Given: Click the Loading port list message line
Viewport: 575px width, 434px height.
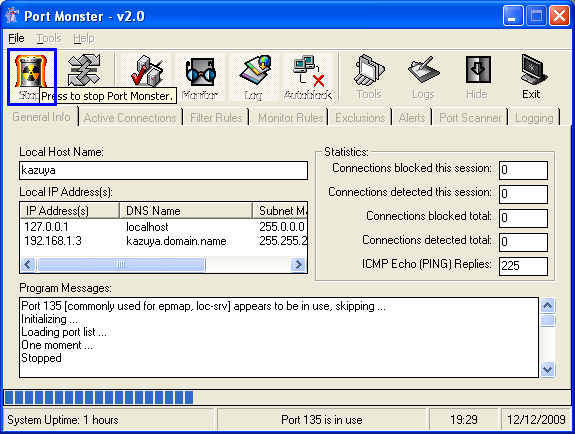Looking at the screenshot, I should (x=64, y=332).
